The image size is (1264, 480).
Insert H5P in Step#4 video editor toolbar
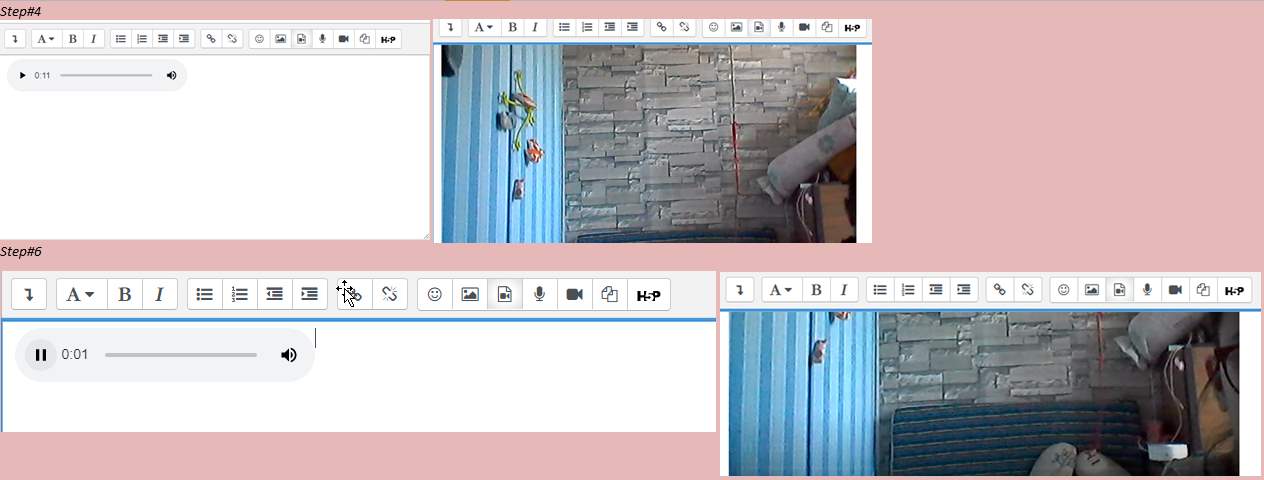click(x=852, y=27)
